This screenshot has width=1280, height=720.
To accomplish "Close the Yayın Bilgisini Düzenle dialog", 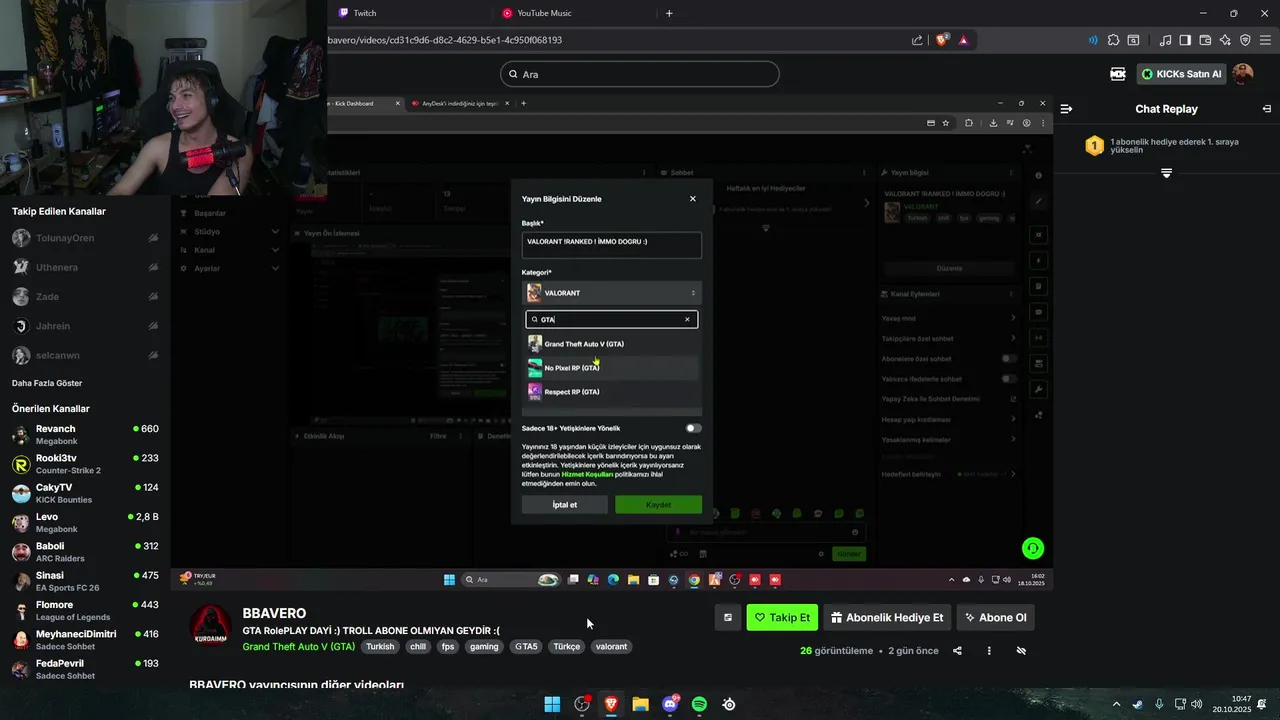I will coord(692,199).
